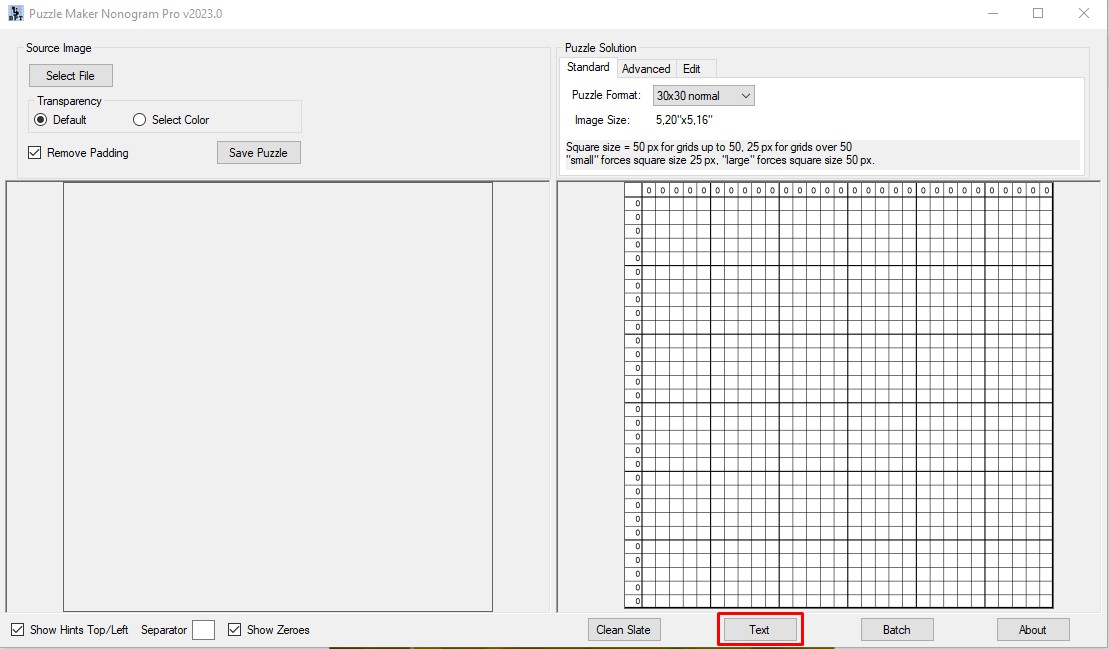
Task: Switch to the Standard tab
Action: (x=588, y=68)
